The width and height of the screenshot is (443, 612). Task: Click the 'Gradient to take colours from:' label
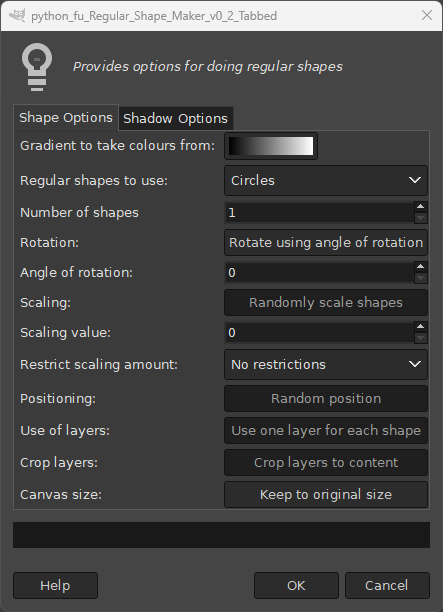pos(117,146)
